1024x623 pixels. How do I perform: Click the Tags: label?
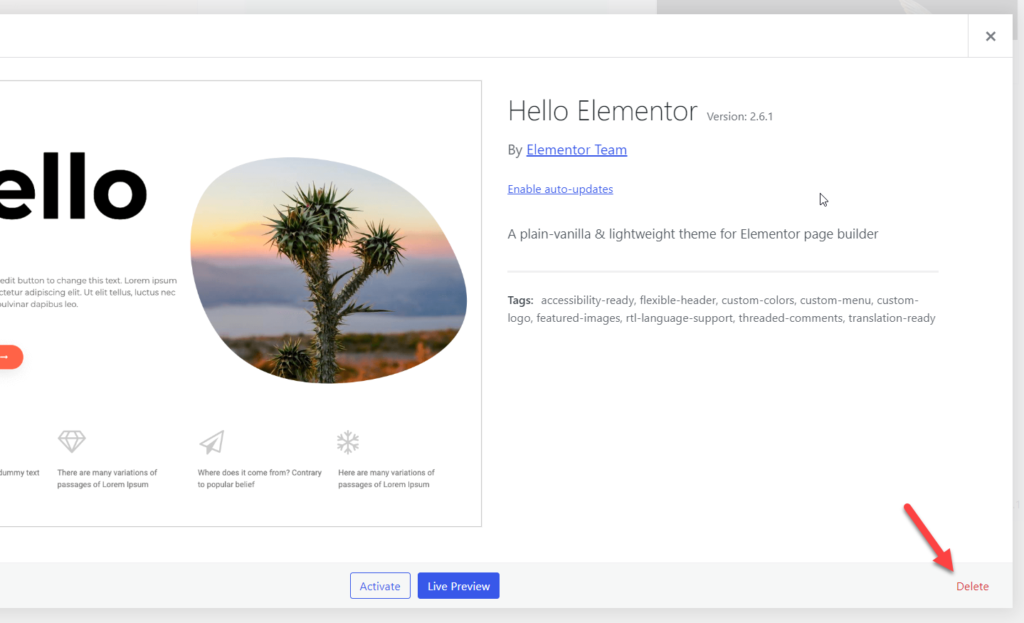(x=520, y=300)
